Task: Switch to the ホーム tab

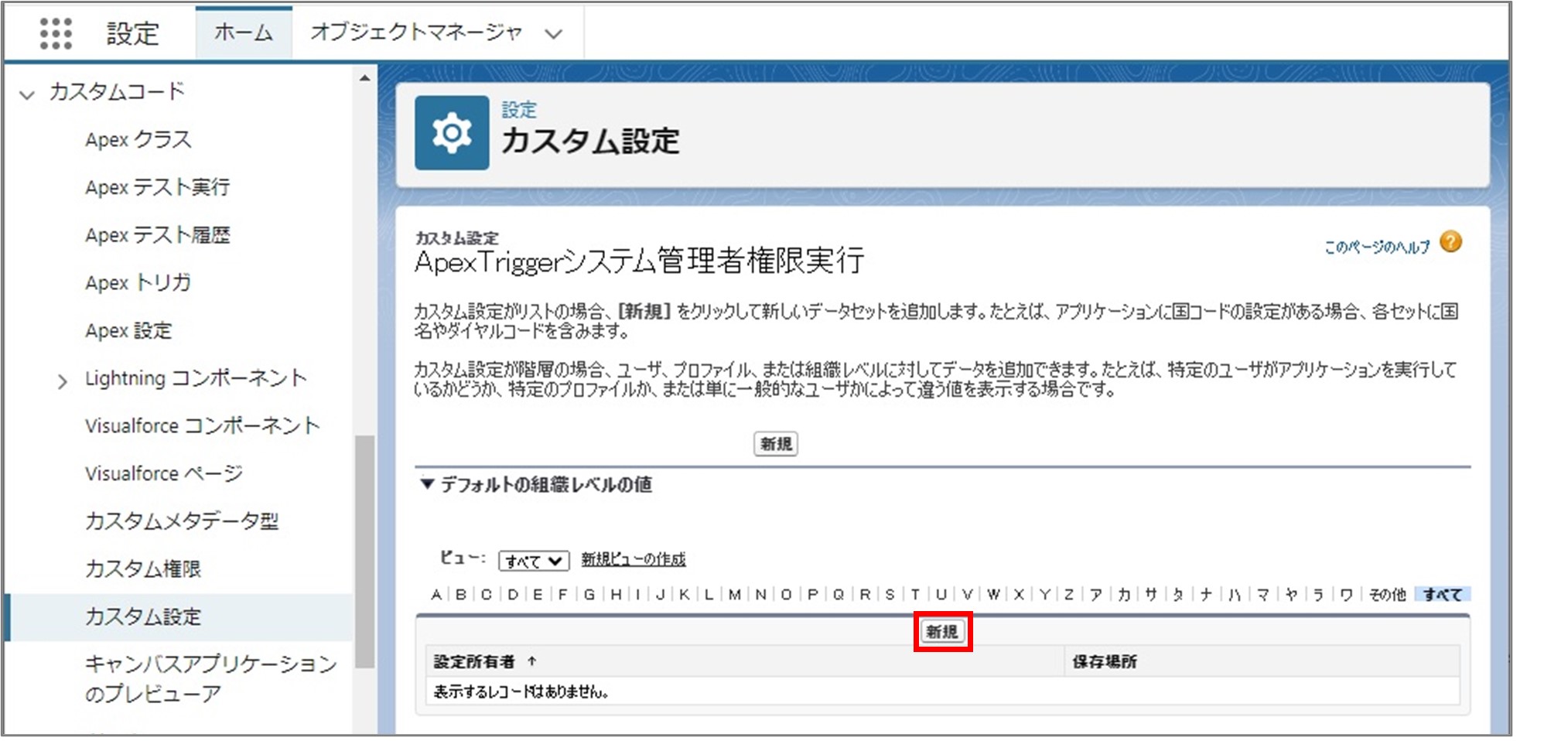Action: (x=244, y=32)
